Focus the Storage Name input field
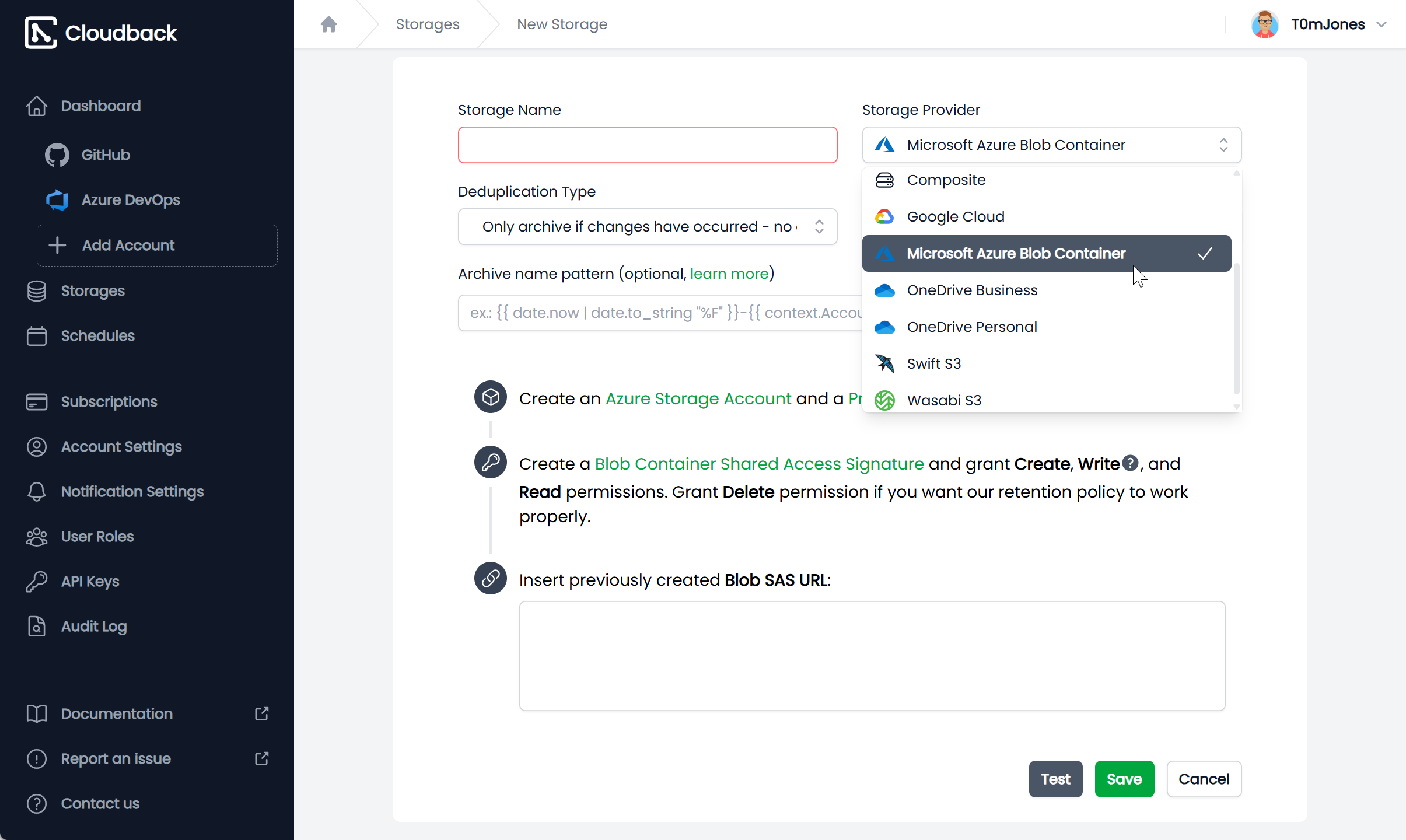 tap(647, 145)
